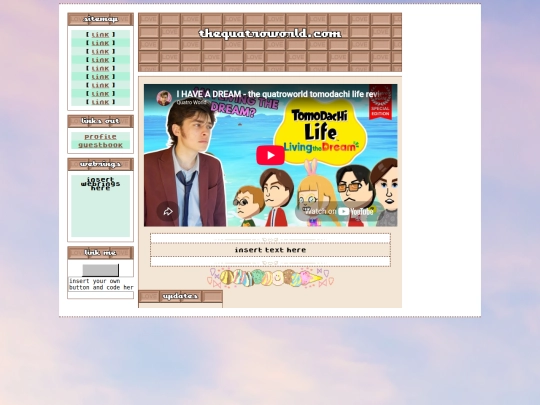This screenshot has height=405, width=540.
Task: Click the gray link me button image
Action: (101, 270)
